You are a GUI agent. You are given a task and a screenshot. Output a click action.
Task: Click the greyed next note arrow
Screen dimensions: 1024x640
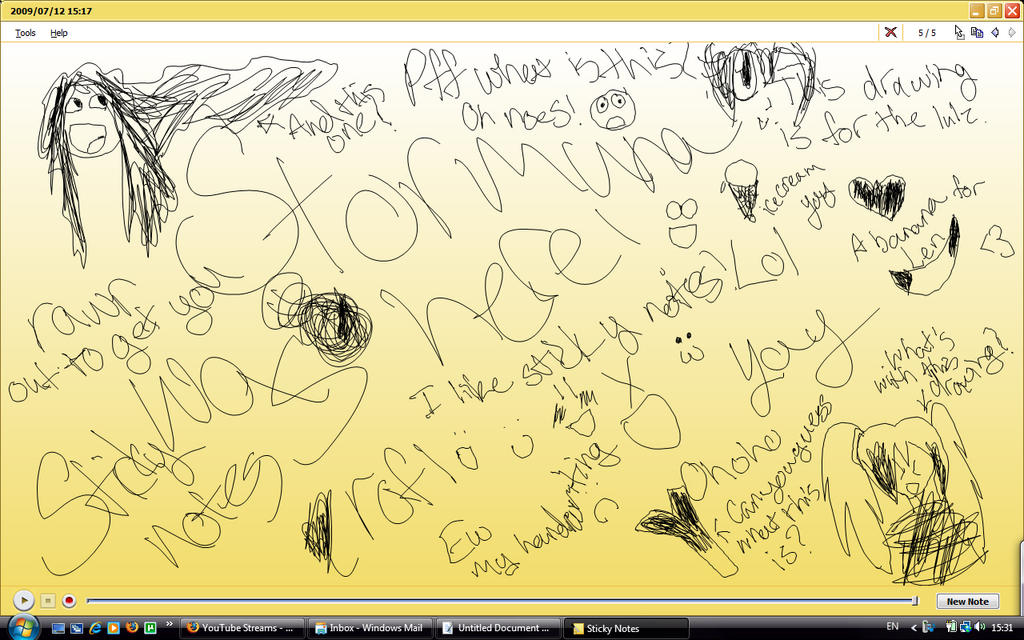pos(1012,32)
